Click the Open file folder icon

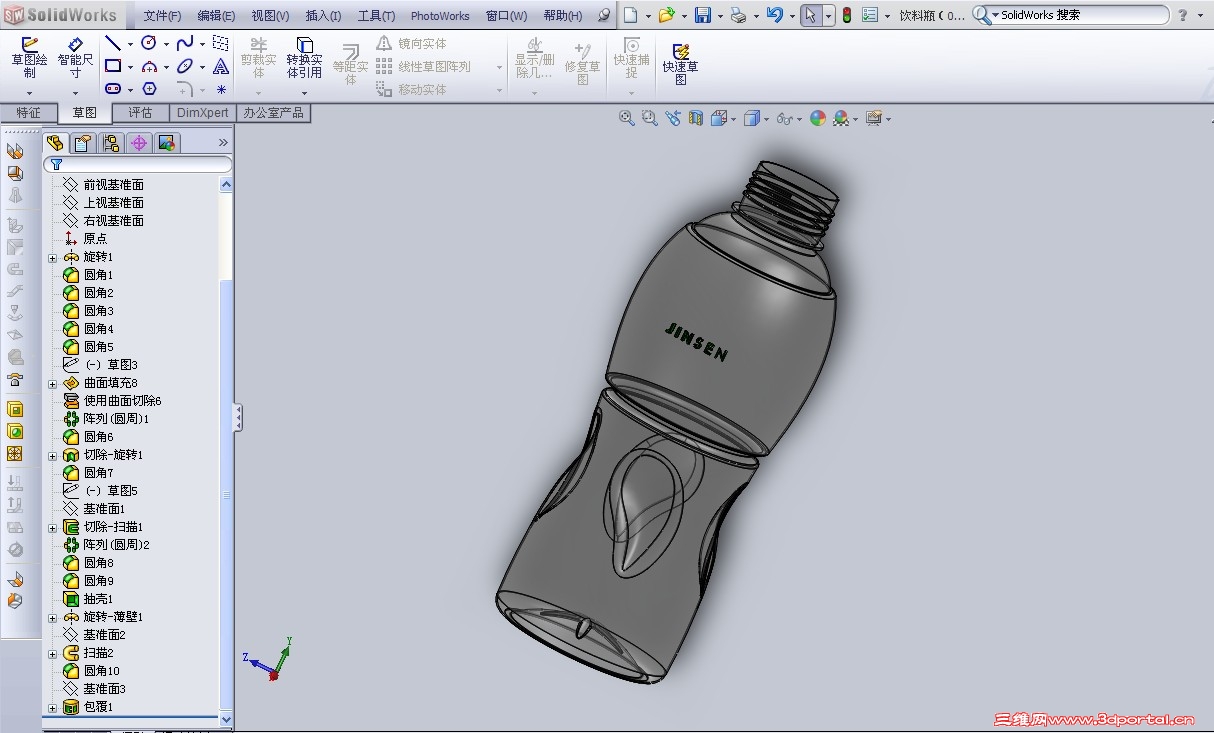tap(666, 15)
